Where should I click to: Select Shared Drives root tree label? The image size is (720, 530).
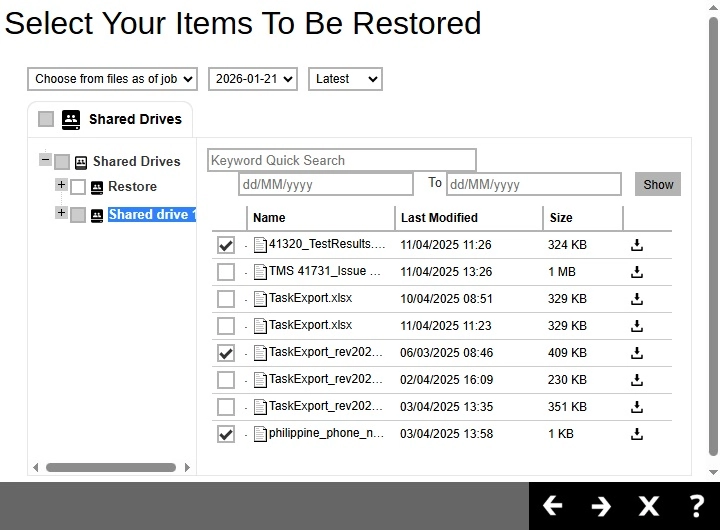tap(136, 162)
